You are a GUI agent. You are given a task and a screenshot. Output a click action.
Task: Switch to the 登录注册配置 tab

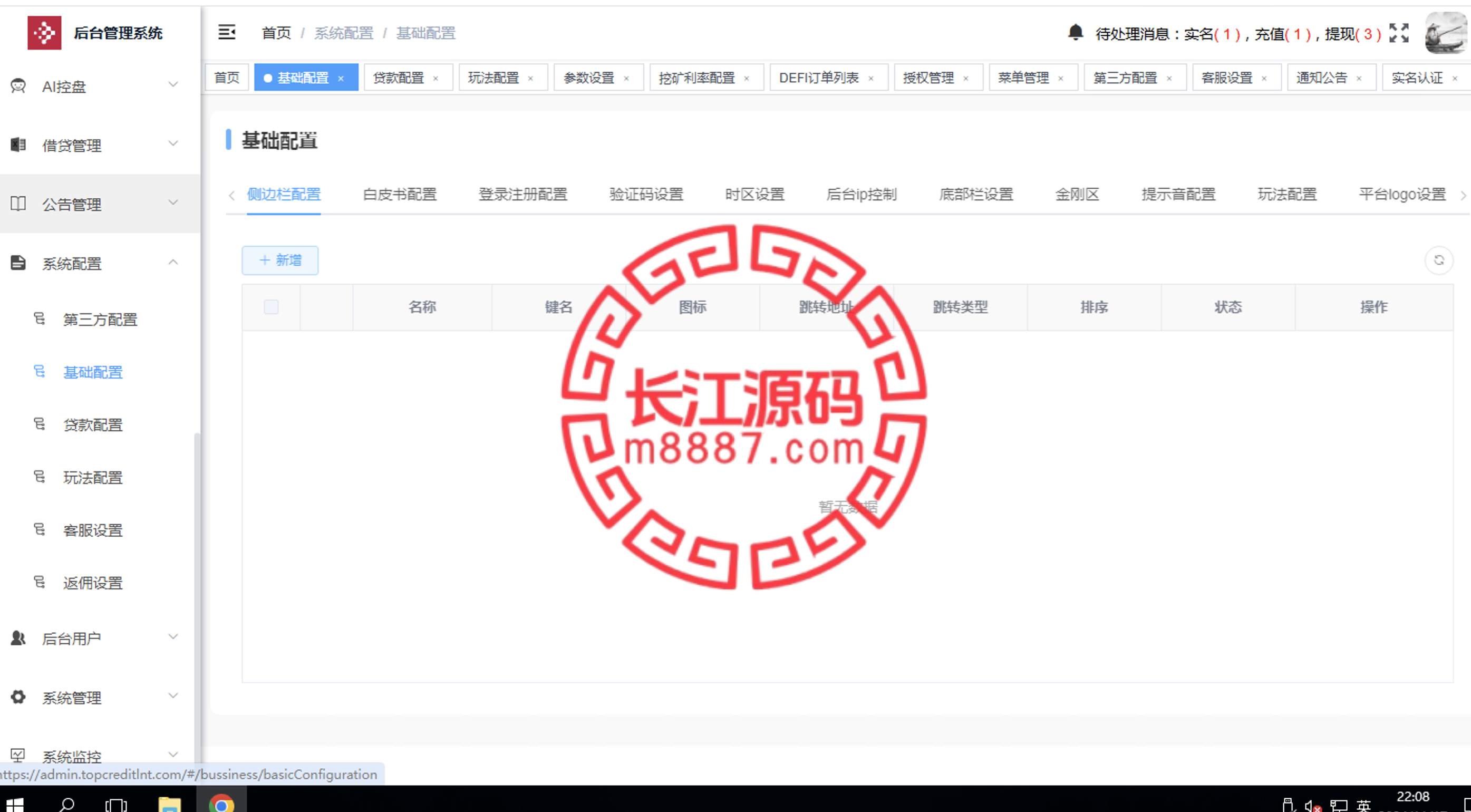coord(522,194)
